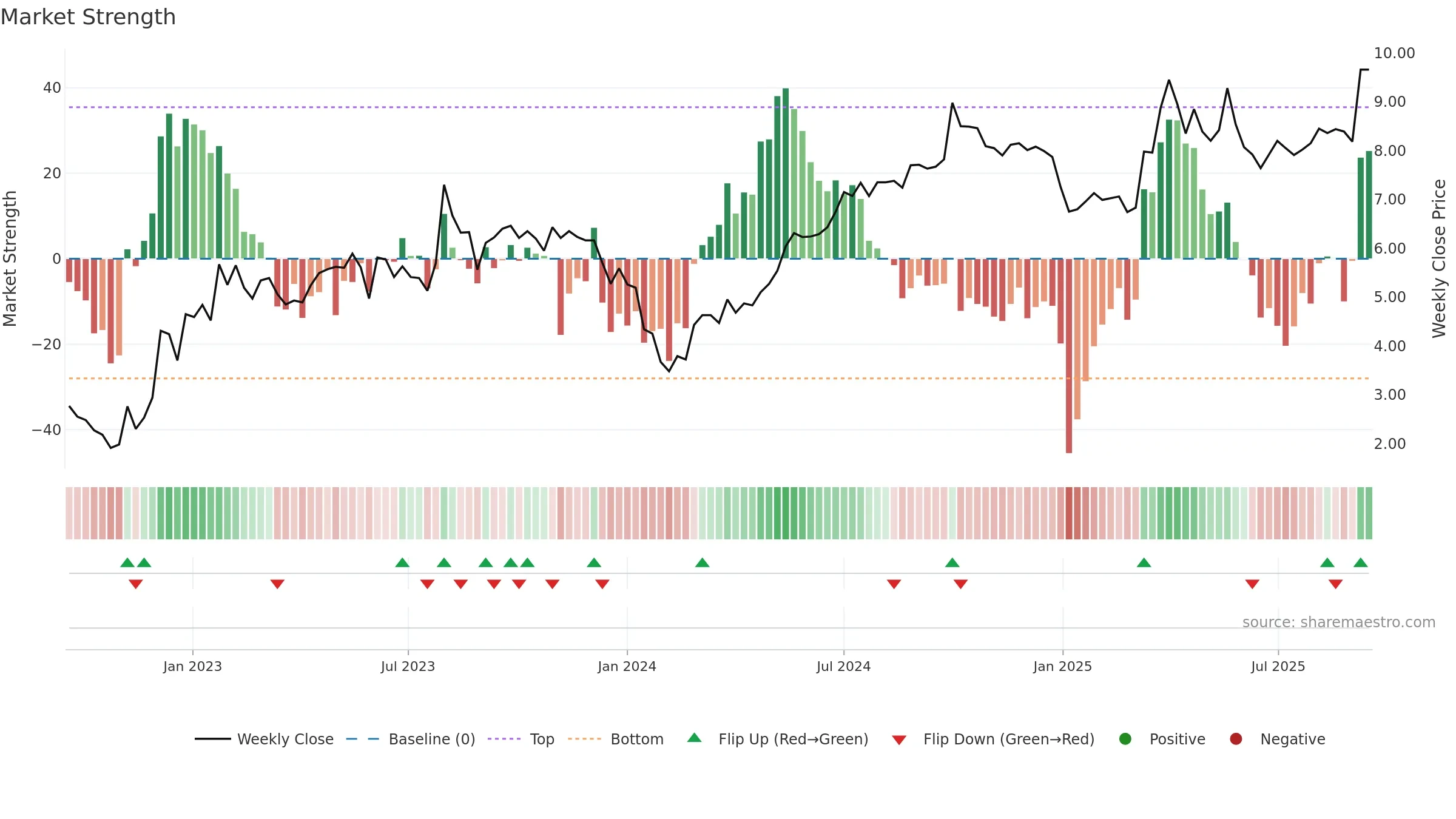
Task: Click the Jul 2024 x-axis label
Action: tap(843, 667)
